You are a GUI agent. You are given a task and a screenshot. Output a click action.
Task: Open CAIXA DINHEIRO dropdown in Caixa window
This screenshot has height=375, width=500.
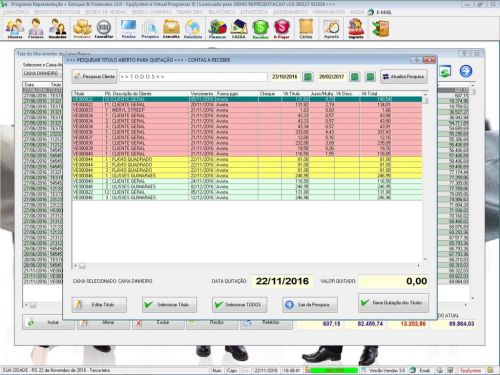click(43, 73)
